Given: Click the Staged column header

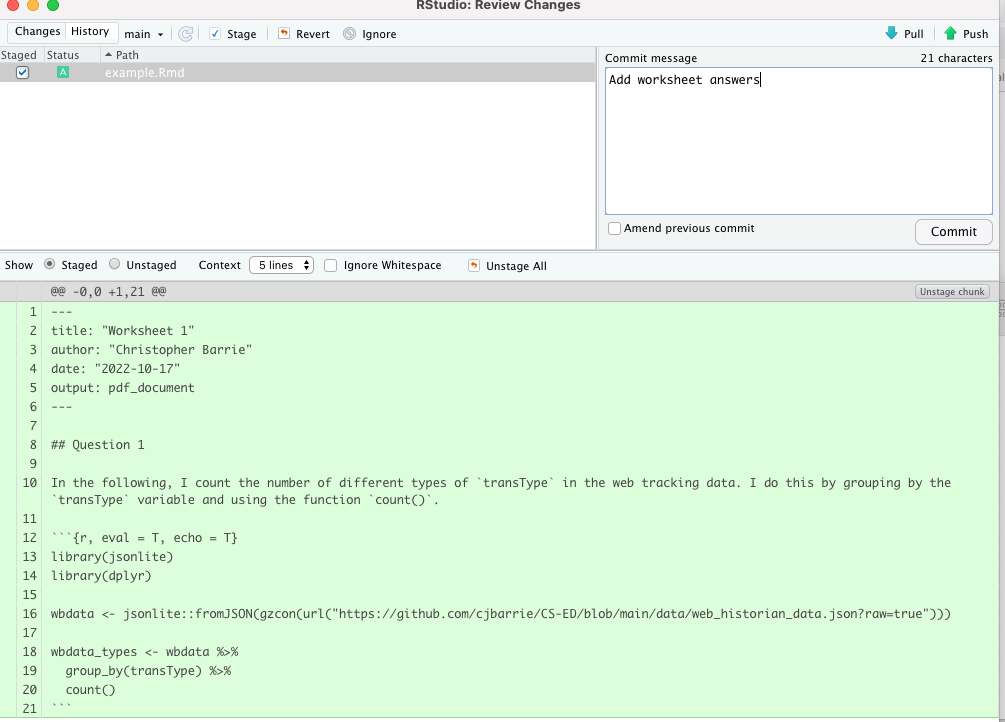Looking at the screenshot, I should tap(19, 55).
